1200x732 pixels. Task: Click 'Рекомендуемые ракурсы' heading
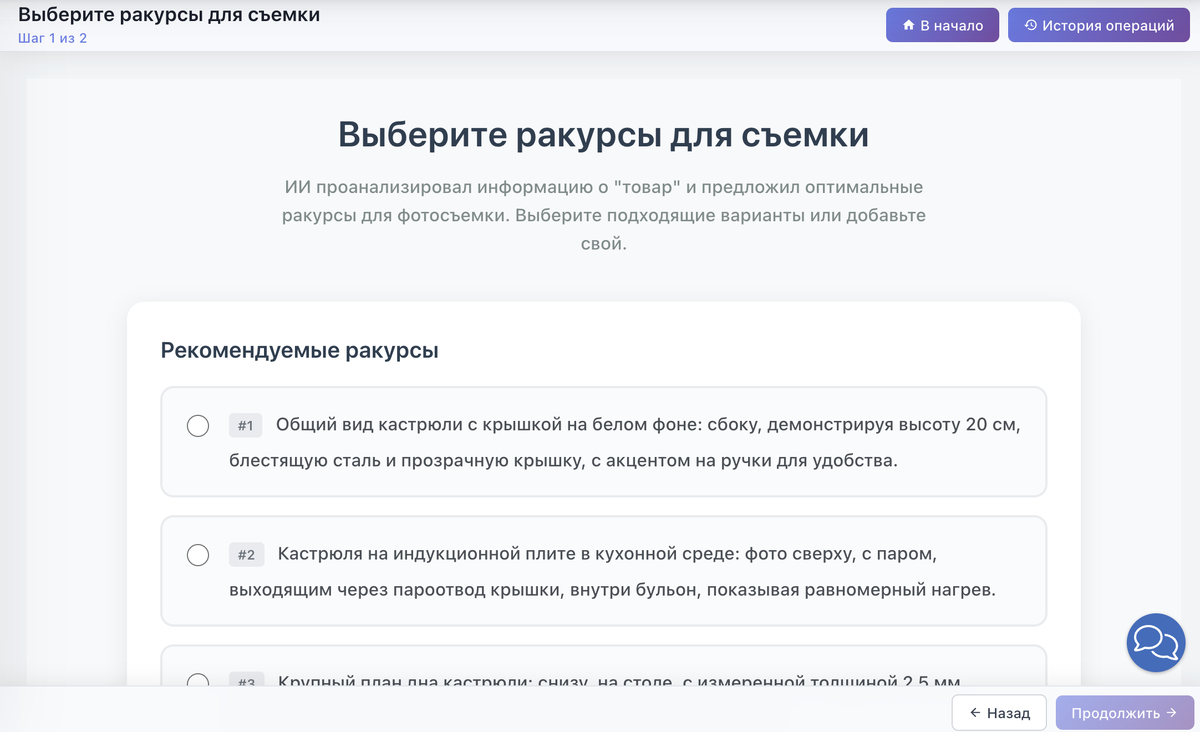(x=299, y=350)
